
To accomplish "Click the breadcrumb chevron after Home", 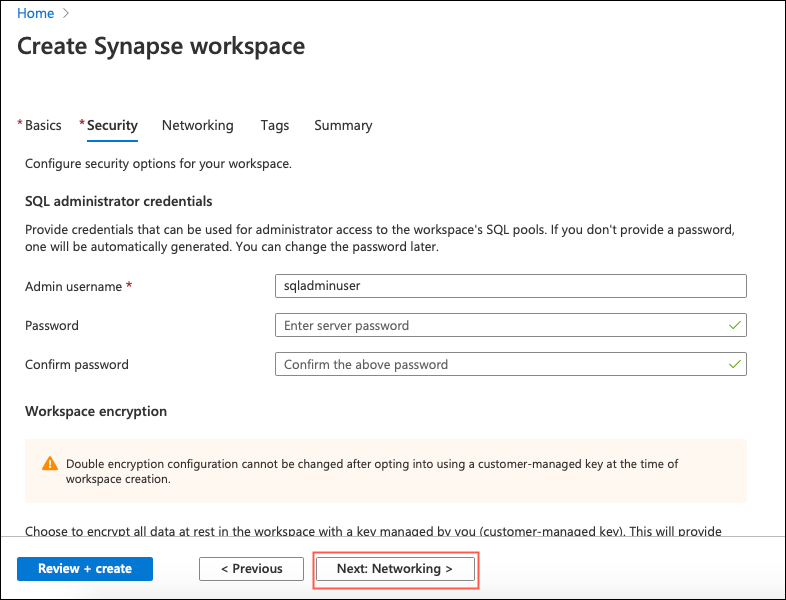I will [66, 14].
